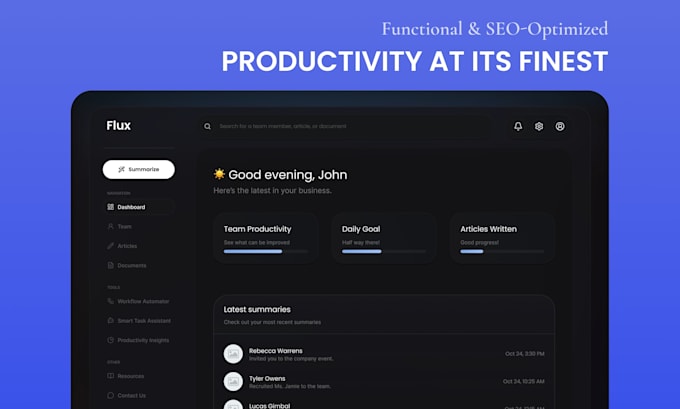Image resolution: width=680 pixels, height=409 pixels.
Task: Open the Articles Written card title
Action: coord(488,229)
